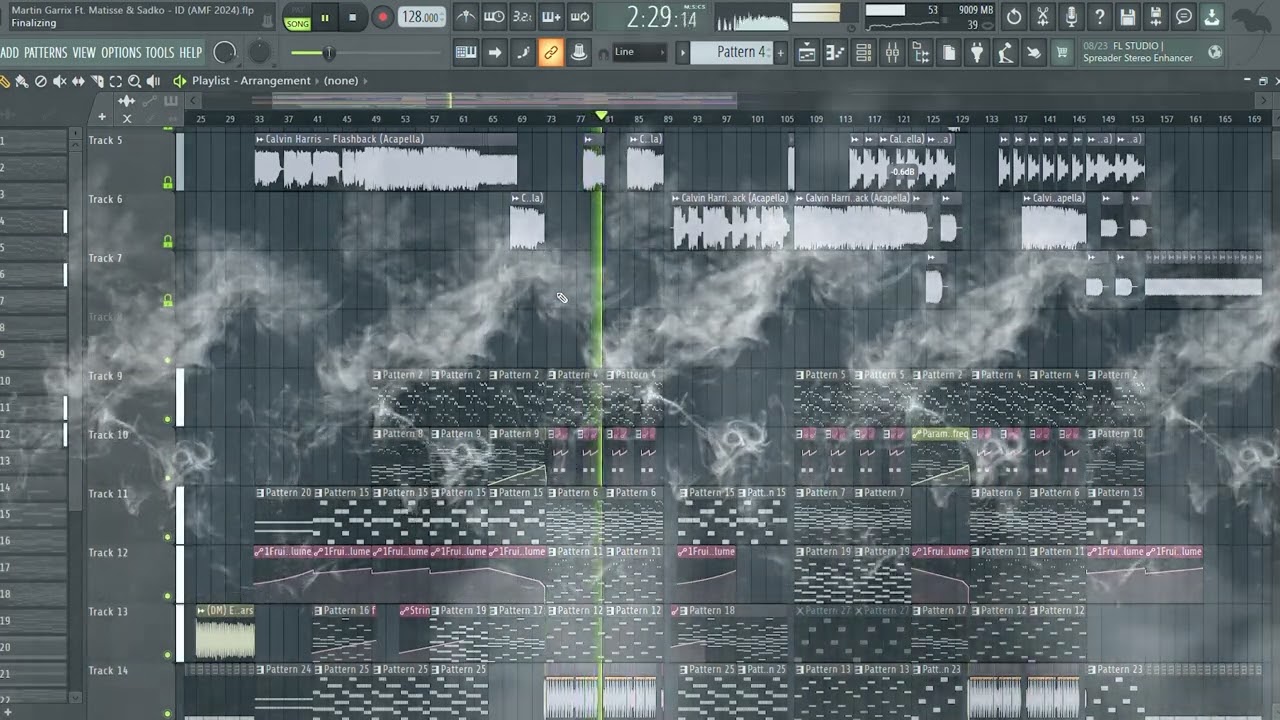
Task: Click the touch controller hand icon
Action: point(1034,52)
